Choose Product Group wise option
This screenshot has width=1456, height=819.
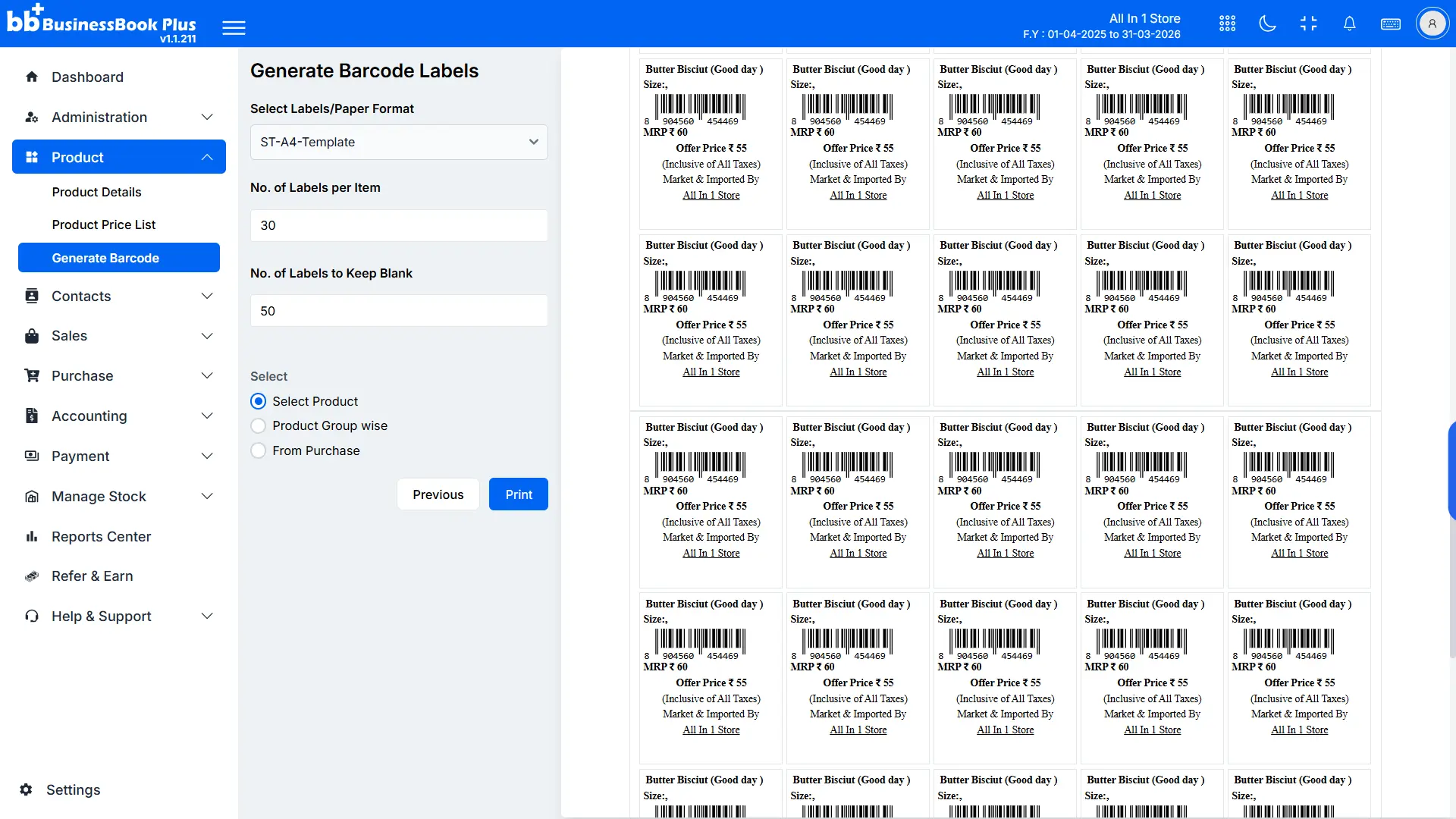(x=259, y=425)
